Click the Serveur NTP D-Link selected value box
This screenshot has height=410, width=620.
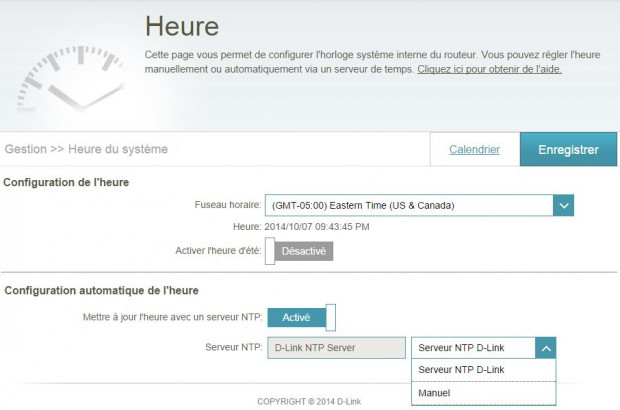coord(473,348)
